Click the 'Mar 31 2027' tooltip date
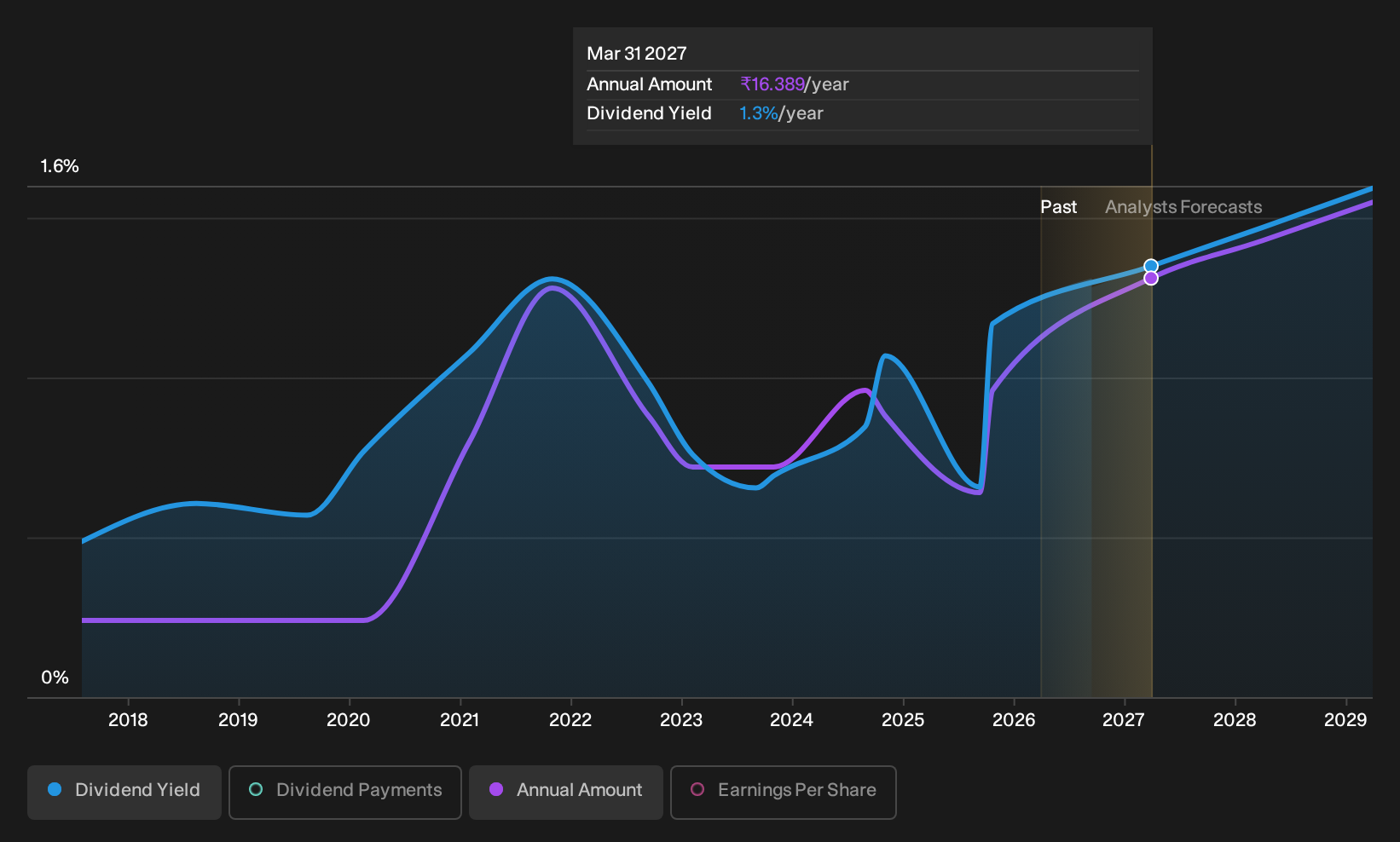The width and height of the screenshot is (1400, 842). point(637,54)
